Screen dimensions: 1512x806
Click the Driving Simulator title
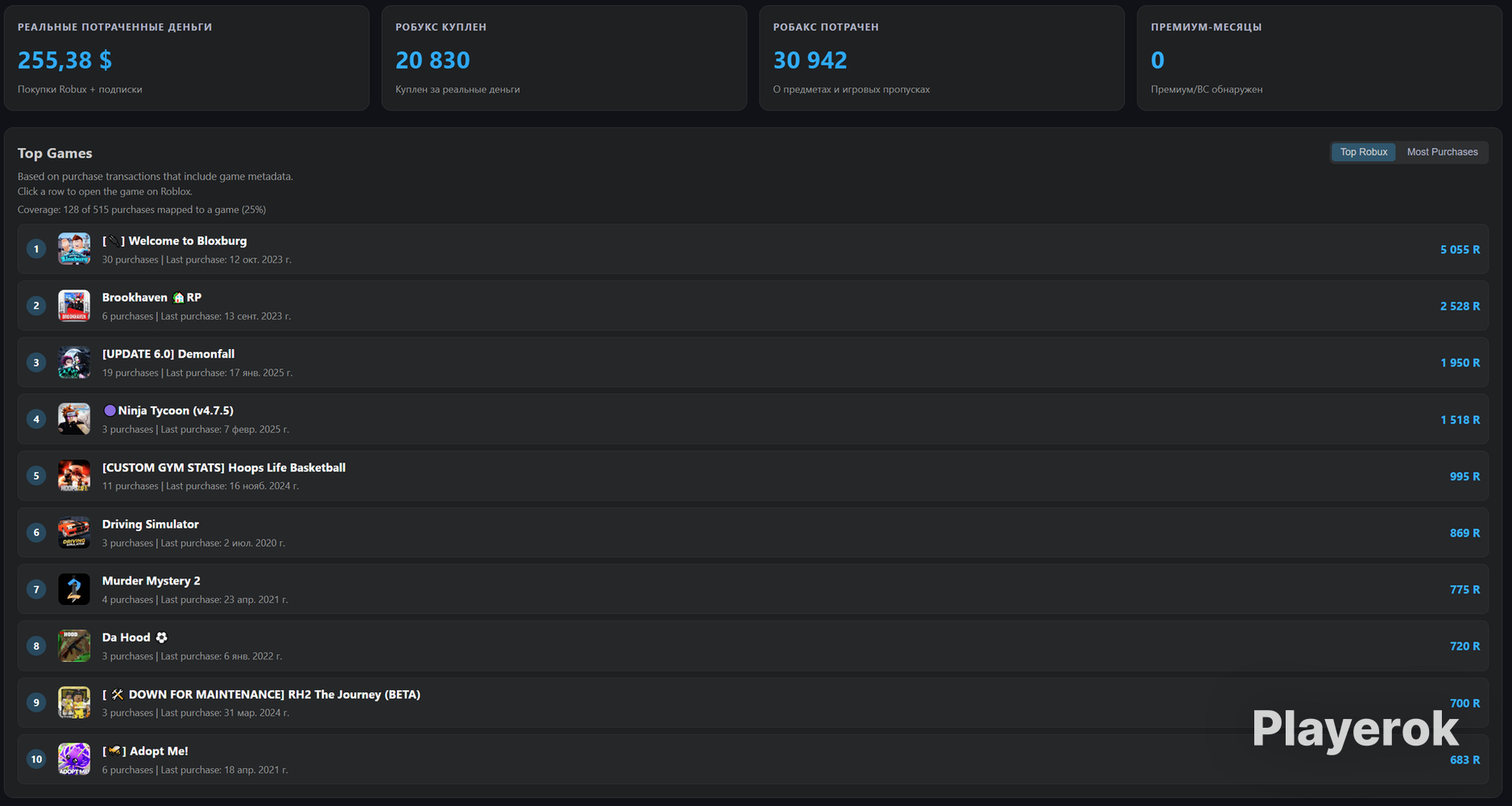151,524
